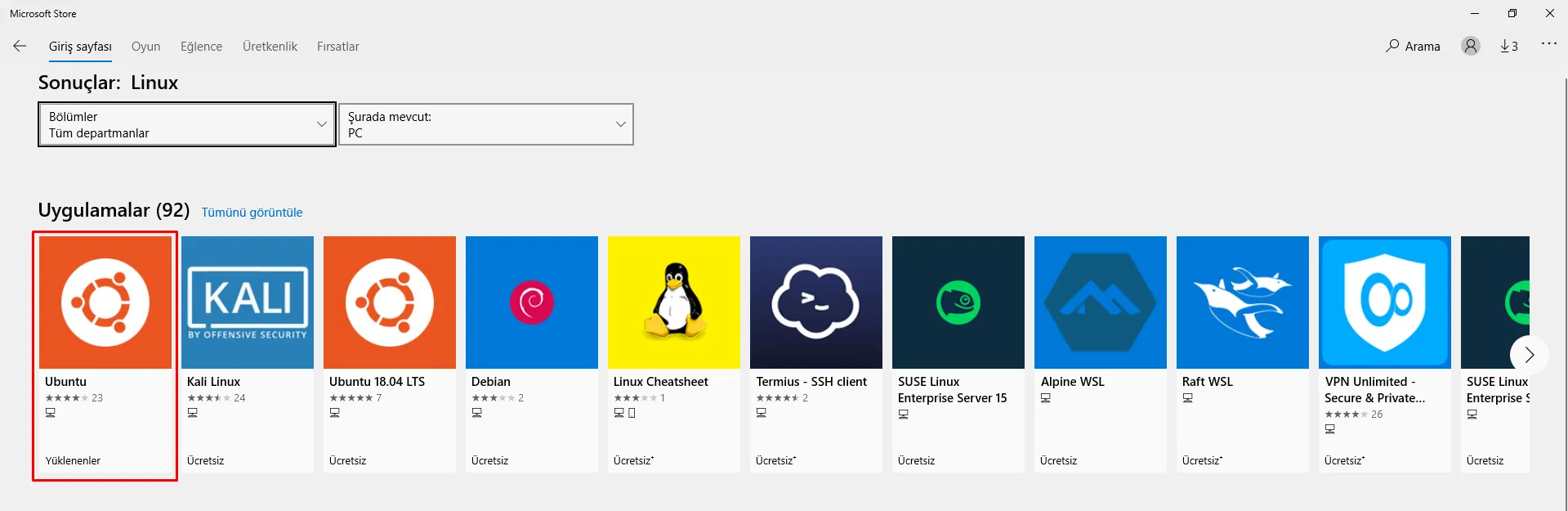Click the PC device icon under Raft WSL
Viewport: 1568px width, 511px height.
1187,398
